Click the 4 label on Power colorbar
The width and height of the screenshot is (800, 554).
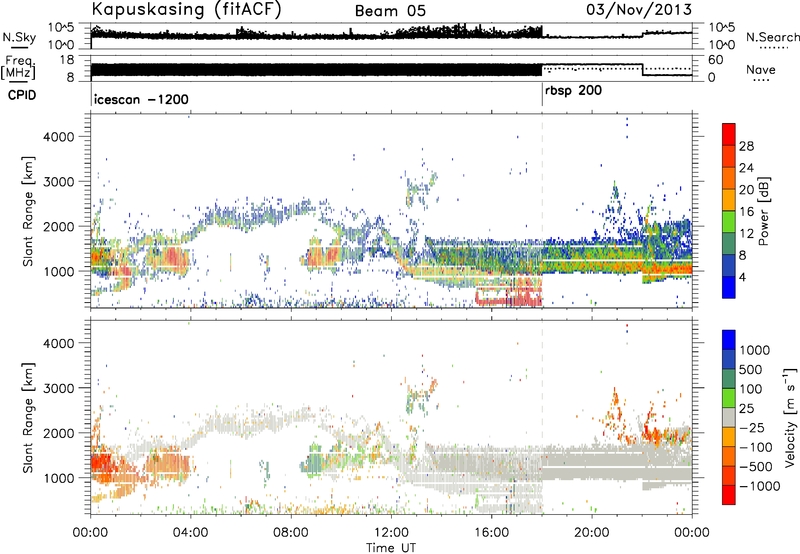coord(743,278)
